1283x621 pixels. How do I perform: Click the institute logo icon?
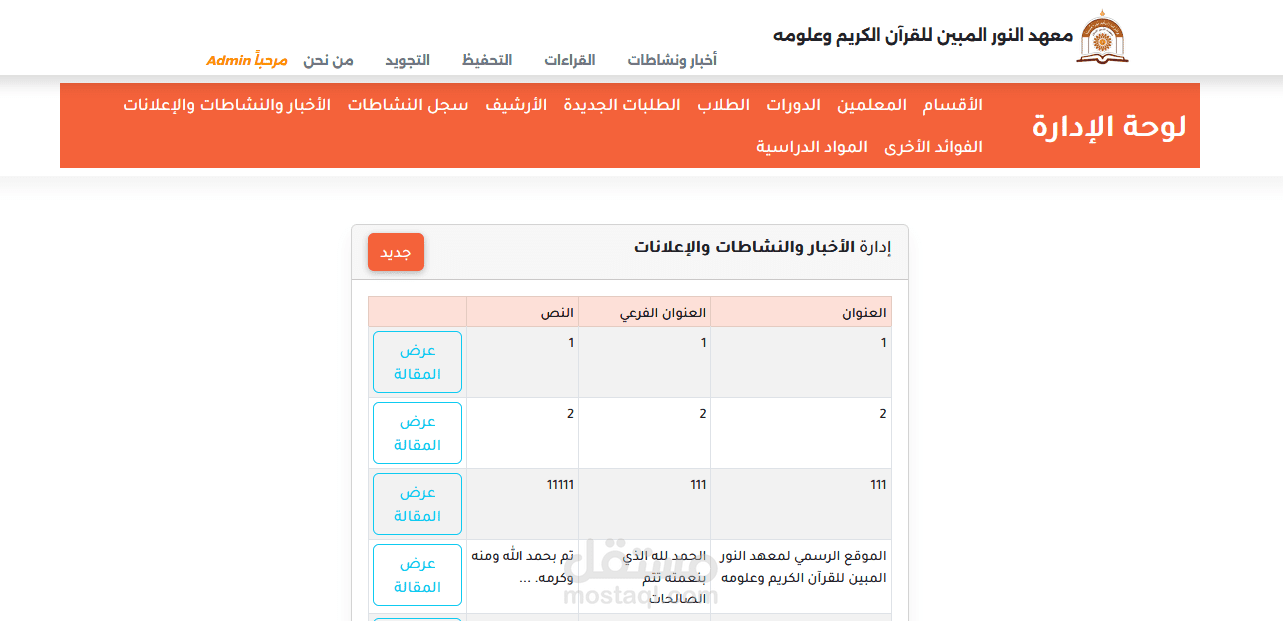click(x=1102, y=36)
